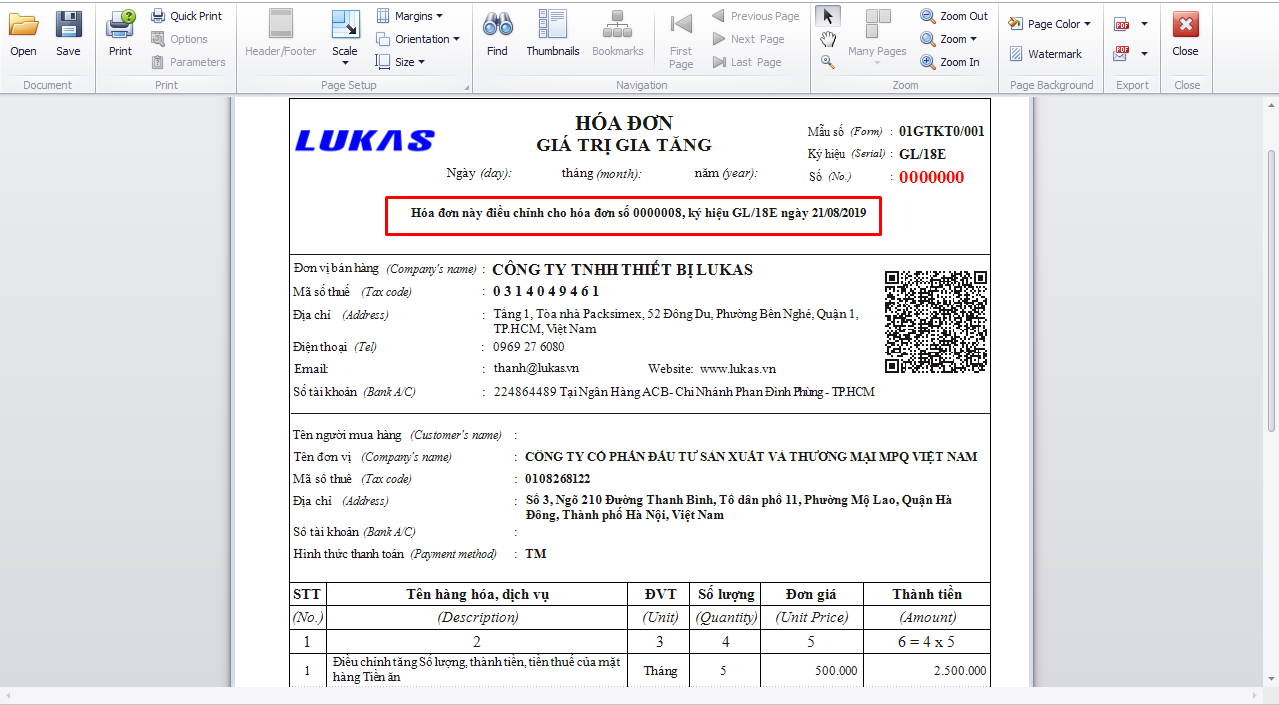Screen dimensions: 1279x705
Task: Go to the First Page
Action: (x=681, y=40)
